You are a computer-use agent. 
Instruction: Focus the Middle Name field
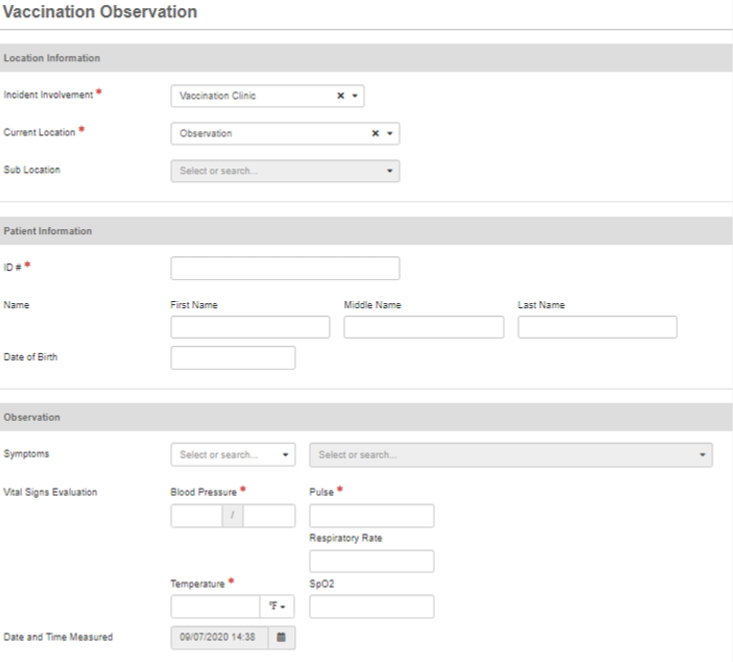coord(424,327)
